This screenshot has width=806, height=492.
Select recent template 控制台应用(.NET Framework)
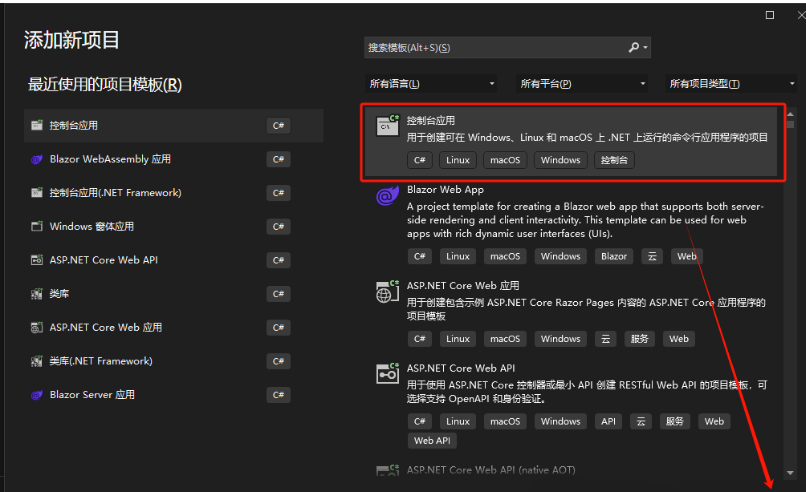click(173, 193)
